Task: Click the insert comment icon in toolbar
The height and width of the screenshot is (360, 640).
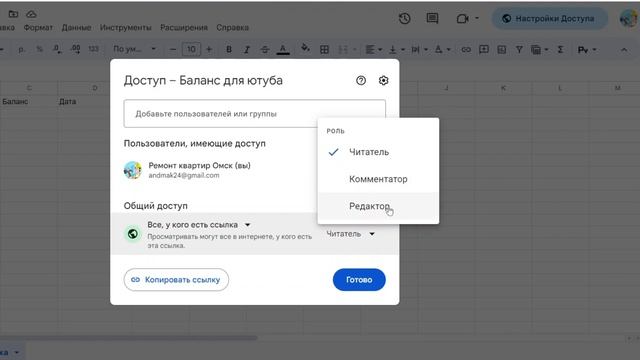Action: [484, 49]
